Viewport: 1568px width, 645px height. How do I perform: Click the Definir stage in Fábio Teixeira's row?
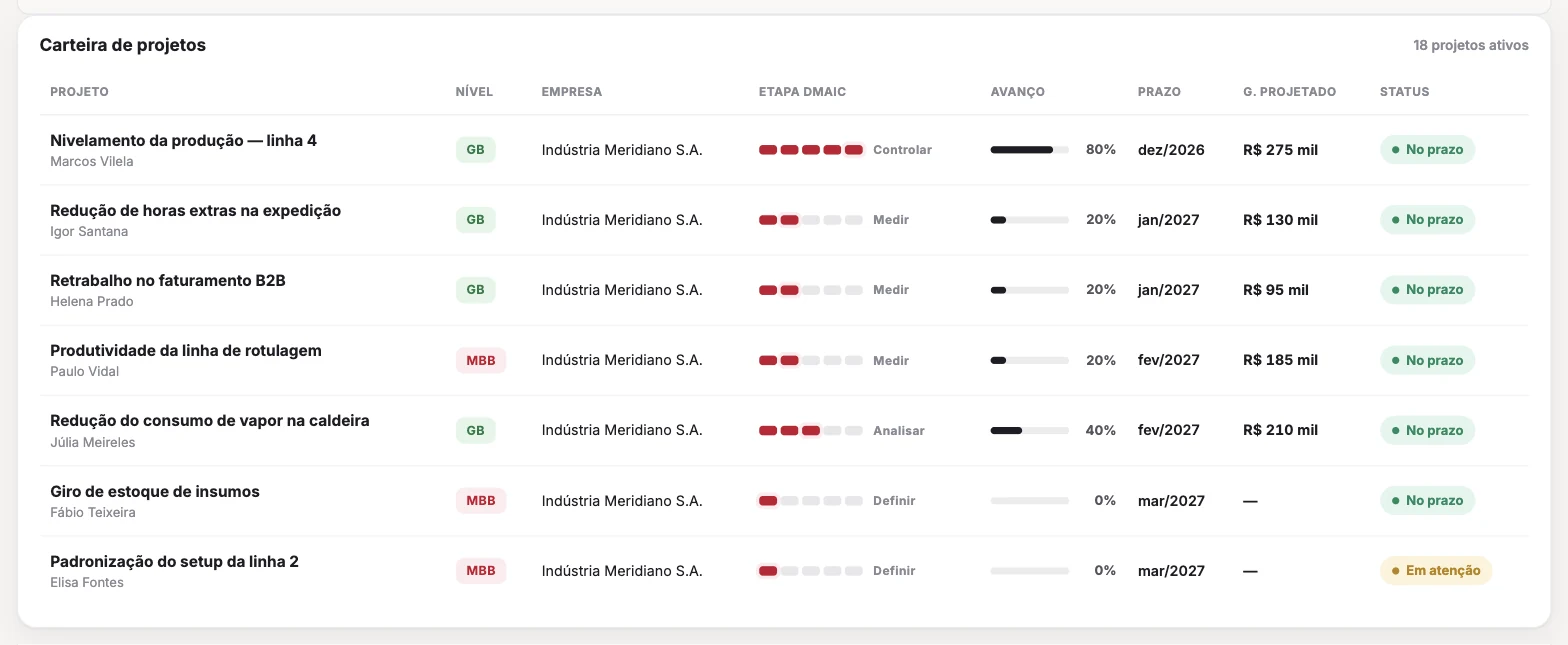(894, 501)
